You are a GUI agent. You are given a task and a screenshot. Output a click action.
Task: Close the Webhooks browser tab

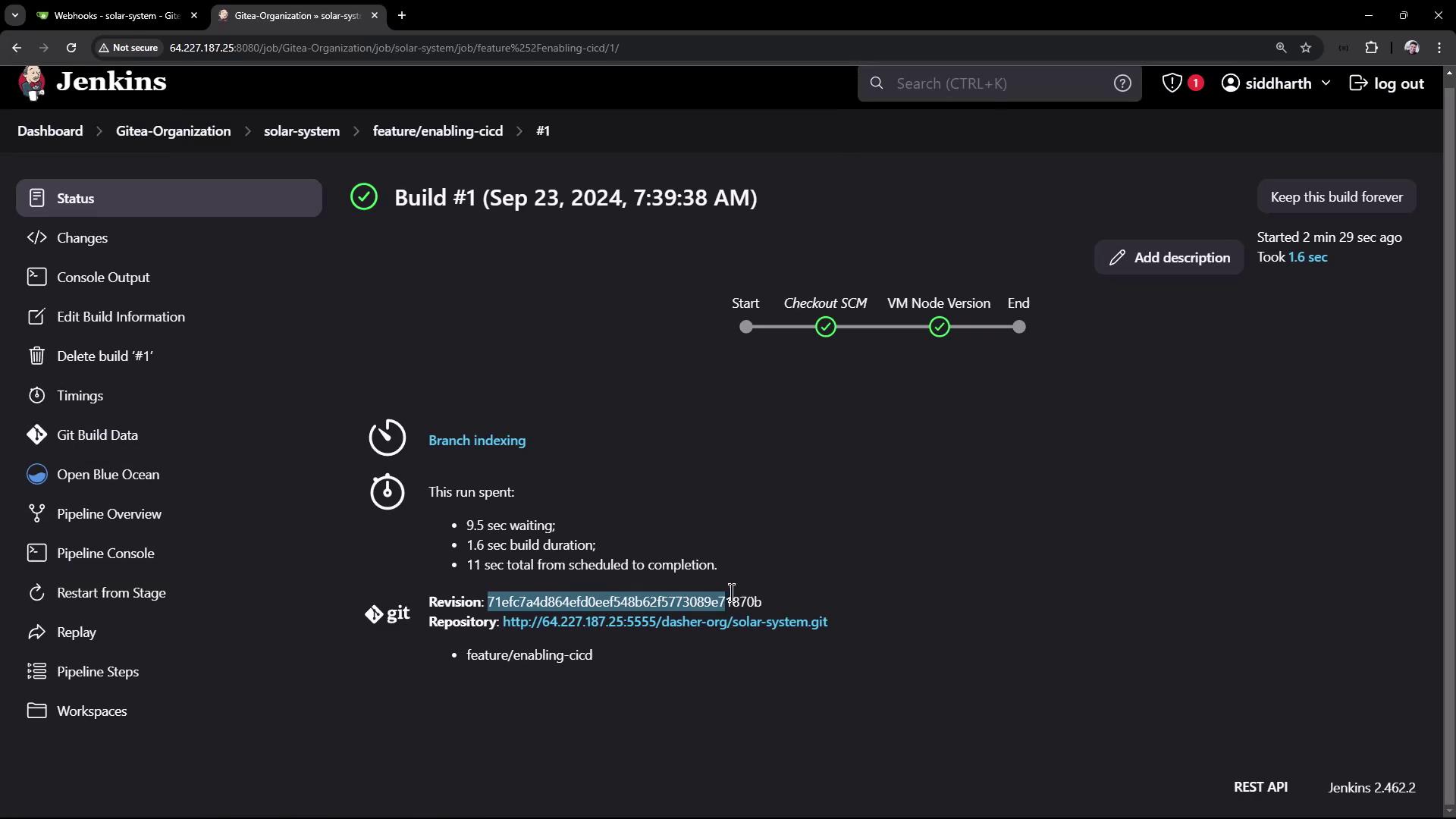(x=193, y=15)
